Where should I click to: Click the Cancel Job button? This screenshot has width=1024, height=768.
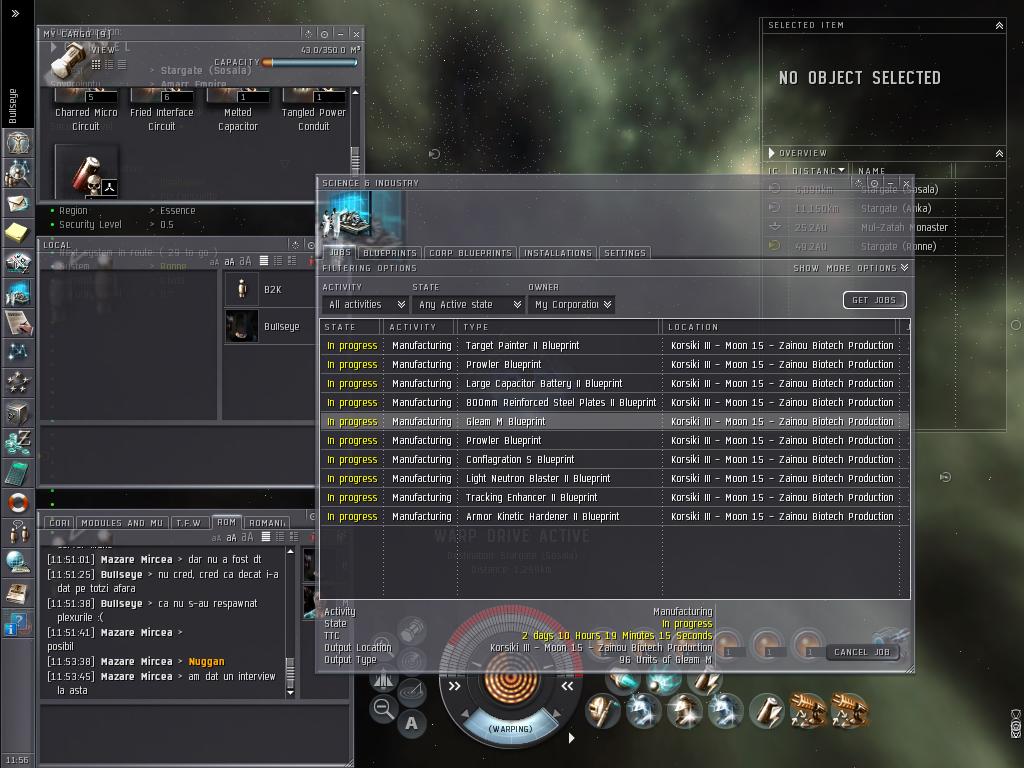(x=862, y=652)
